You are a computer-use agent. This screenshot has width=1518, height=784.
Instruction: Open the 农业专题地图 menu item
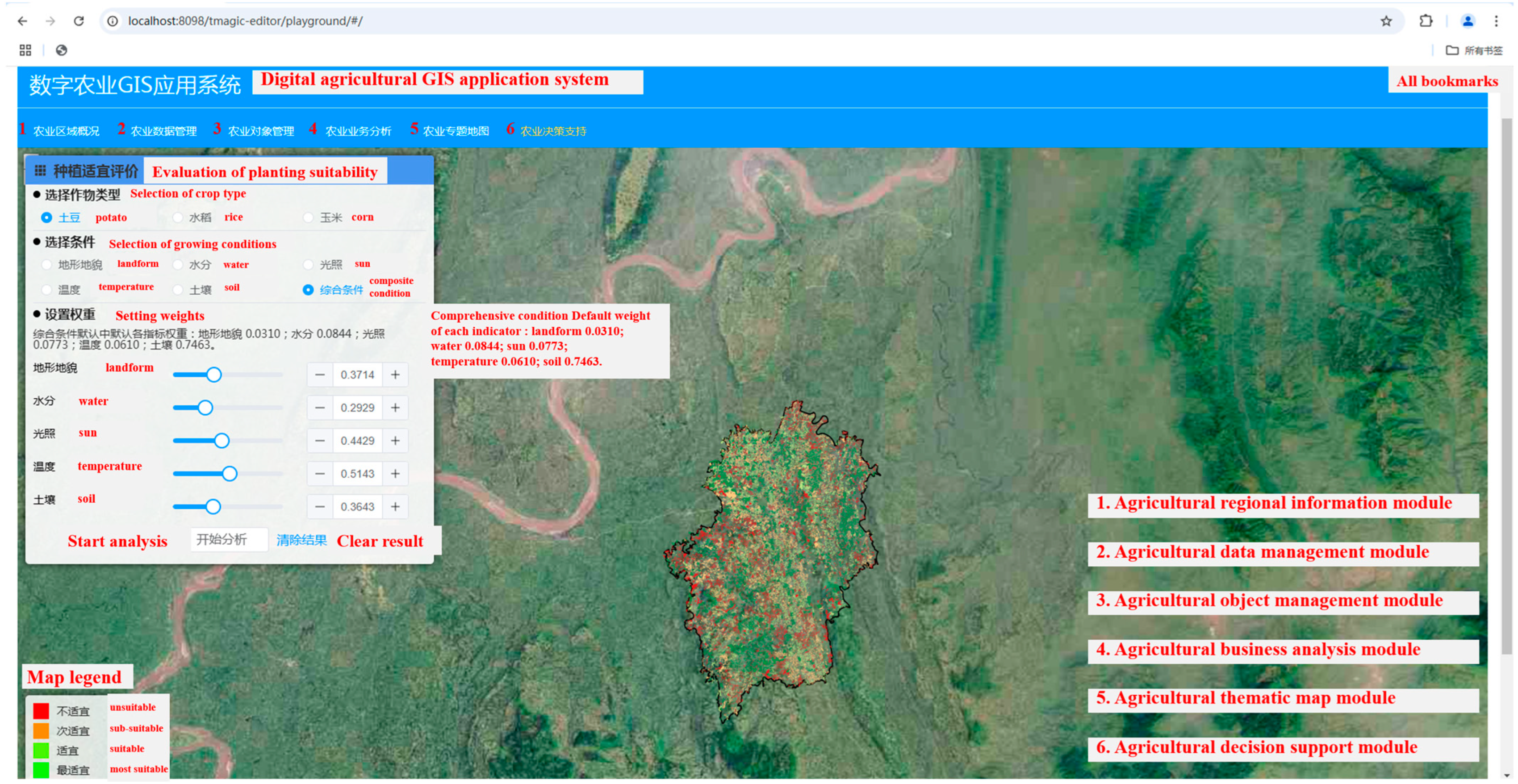point(456,131)
